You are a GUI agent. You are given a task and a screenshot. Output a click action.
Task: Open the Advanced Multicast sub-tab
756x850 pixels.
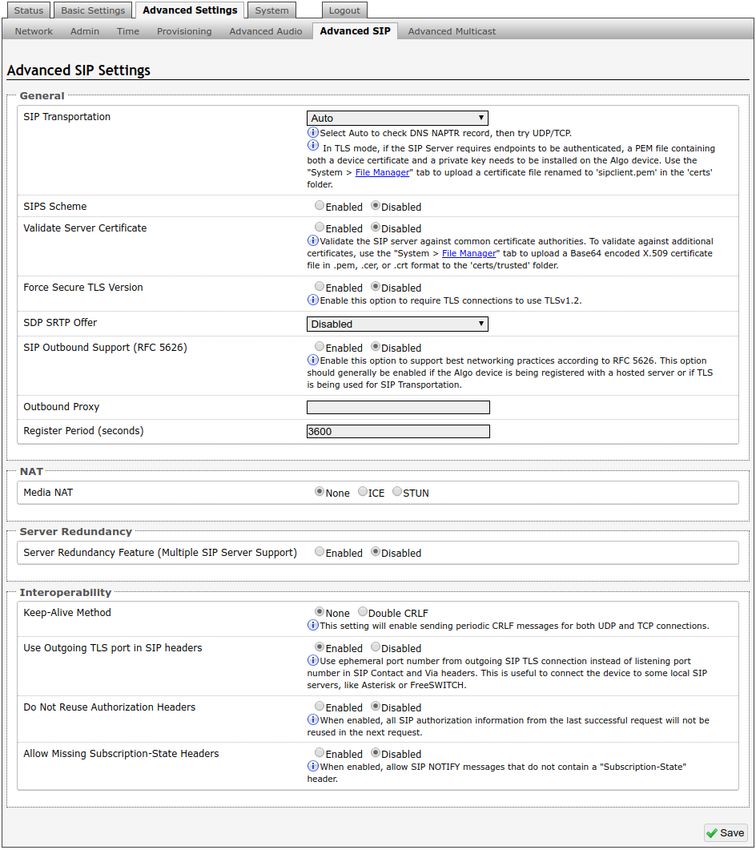point(451,31)
